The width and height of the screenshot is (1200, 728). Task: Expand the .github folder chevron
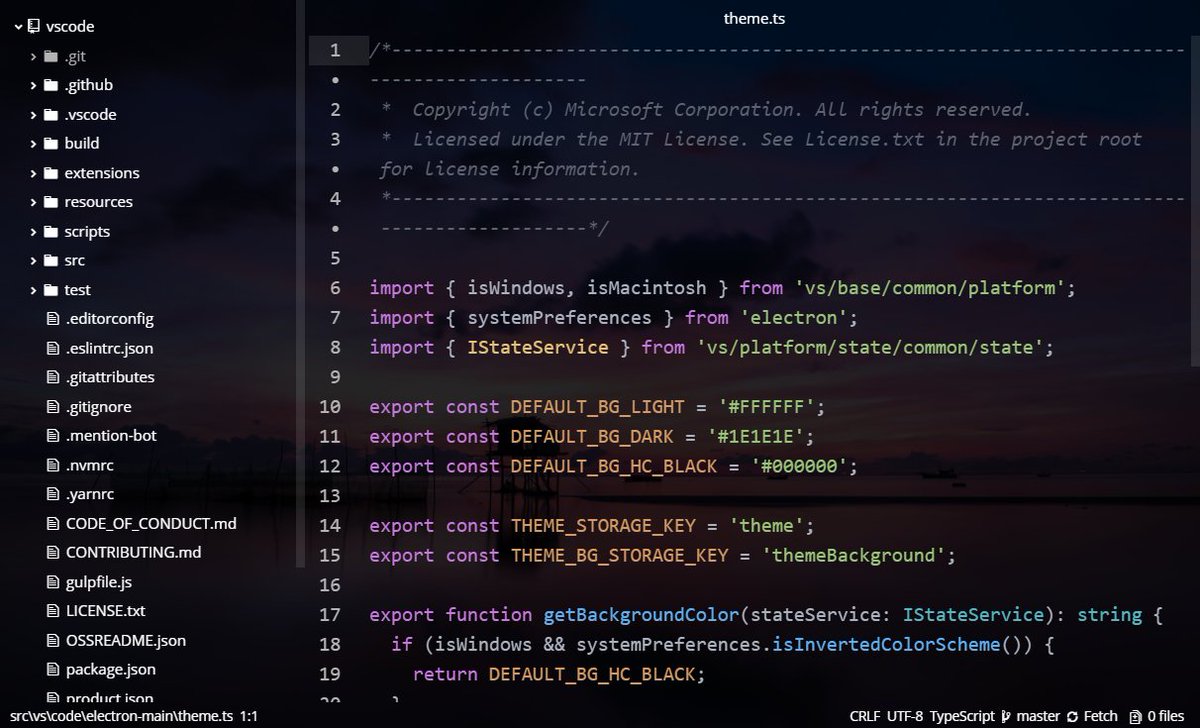pos(33,85)
